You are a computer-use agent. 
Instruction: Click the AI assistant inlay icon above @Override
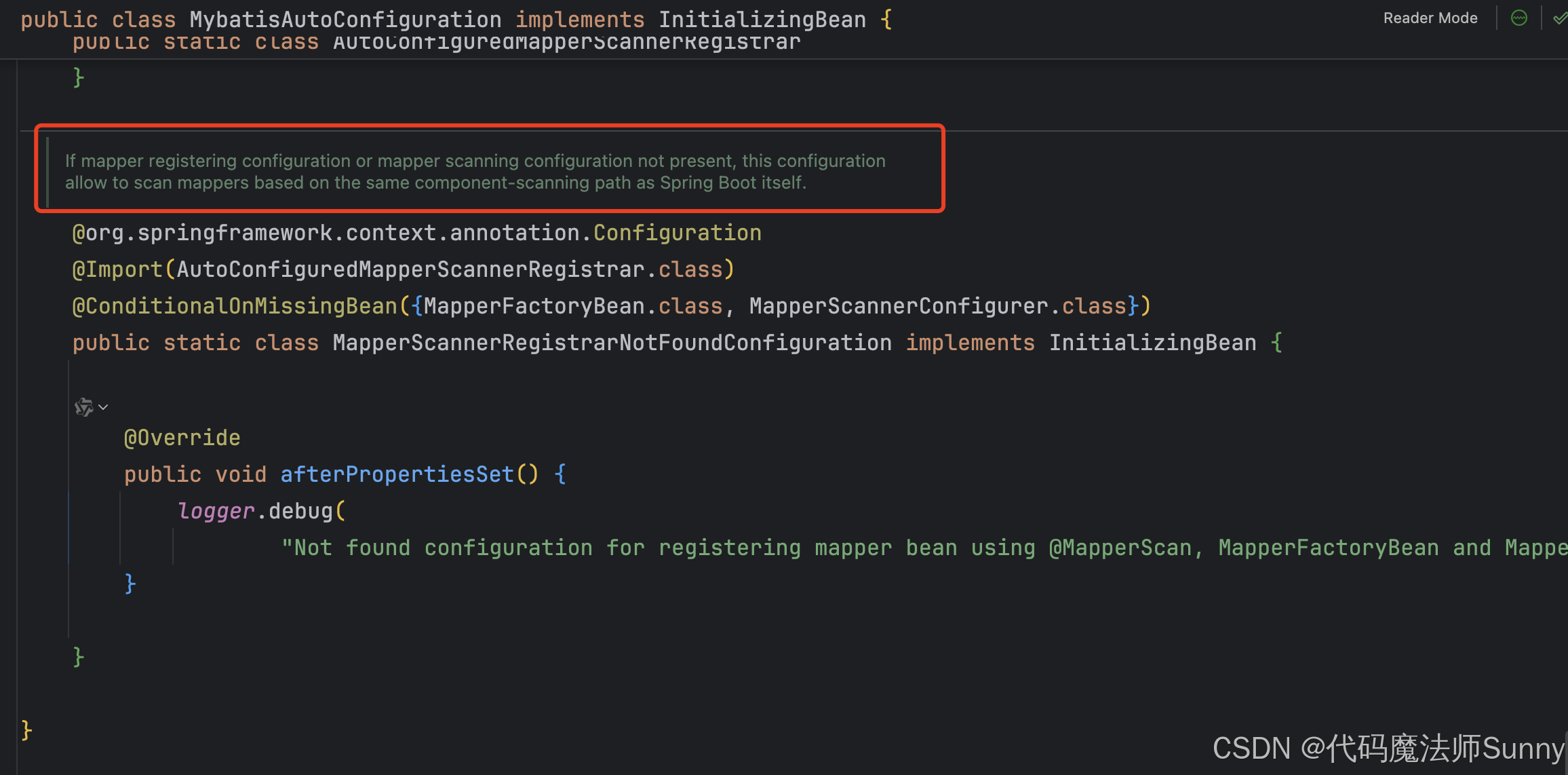pos(83,407)
